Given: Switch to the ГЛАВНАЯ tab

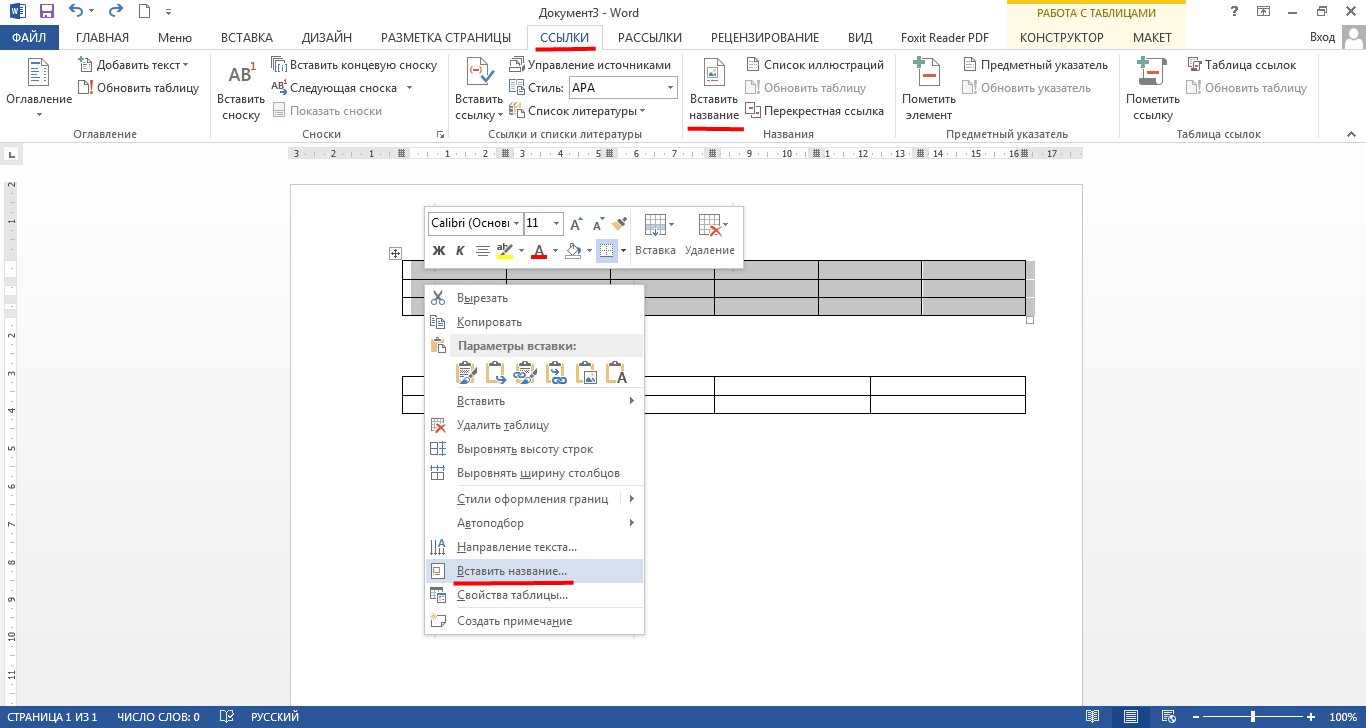Looking at the screenshot, I should 102,38.
